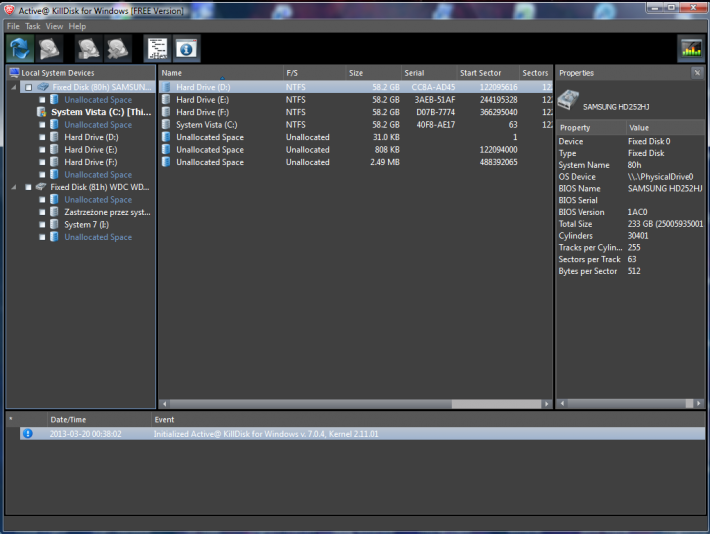The image size is (710, 534).
Task: Click the KillDisk app icon in title bar
Action: click(x=9, y=10)
